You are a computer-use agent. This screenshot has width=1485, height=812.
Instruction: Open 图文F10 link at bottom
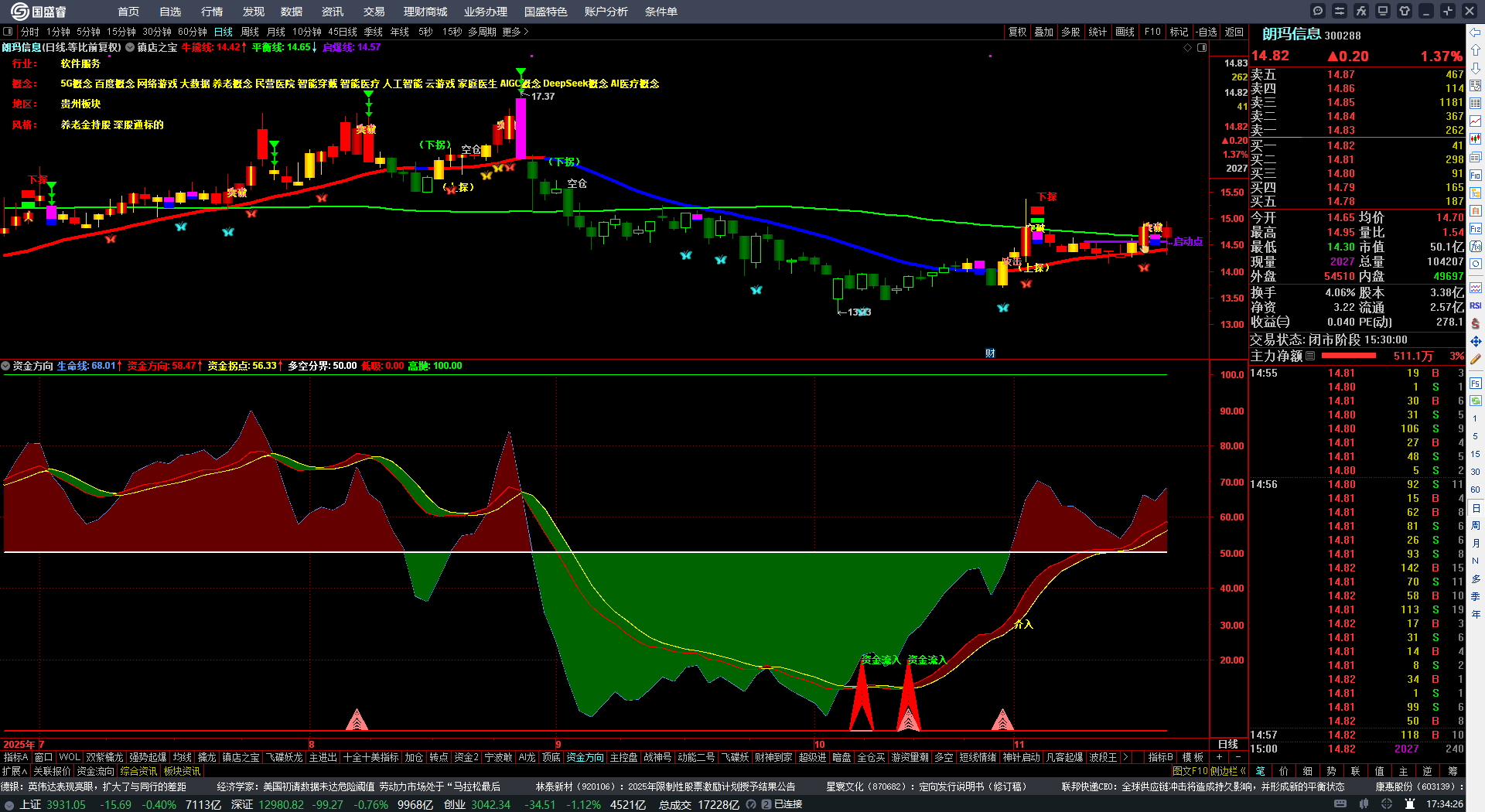1190,771
